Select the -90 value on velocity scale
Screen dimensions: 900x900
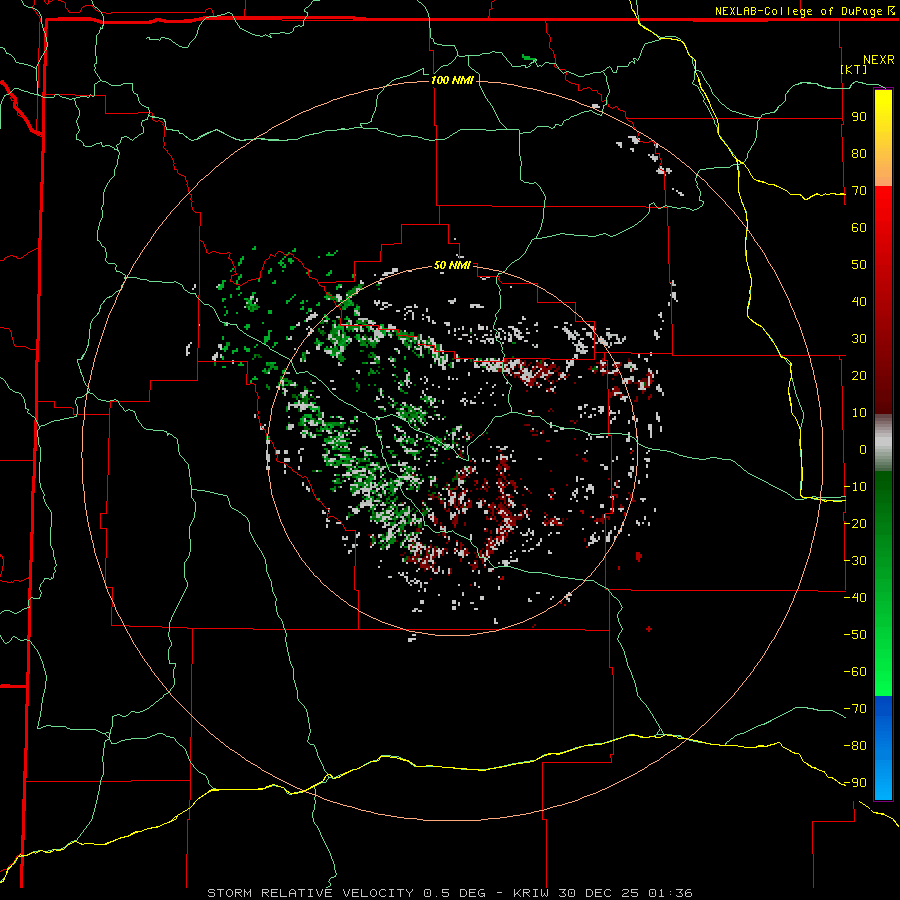855,782
